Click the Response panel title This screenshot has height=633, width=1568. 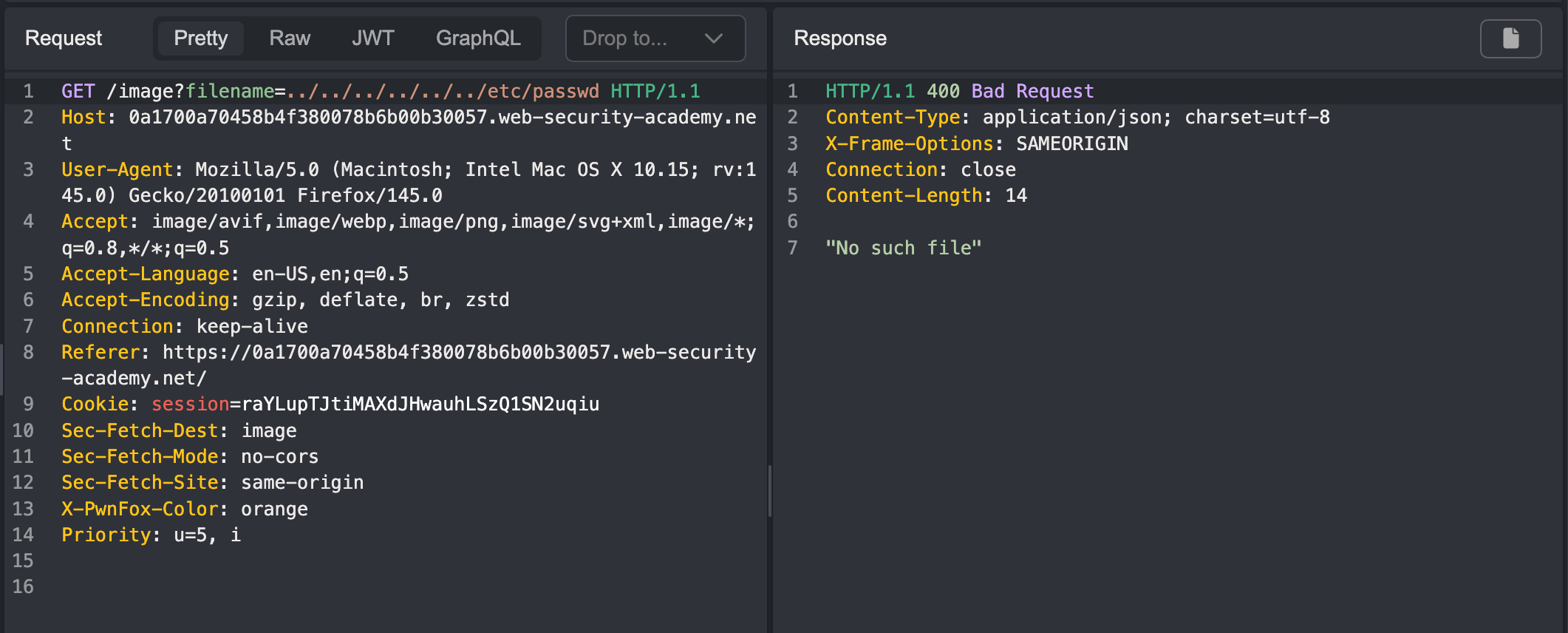[840, 38]
